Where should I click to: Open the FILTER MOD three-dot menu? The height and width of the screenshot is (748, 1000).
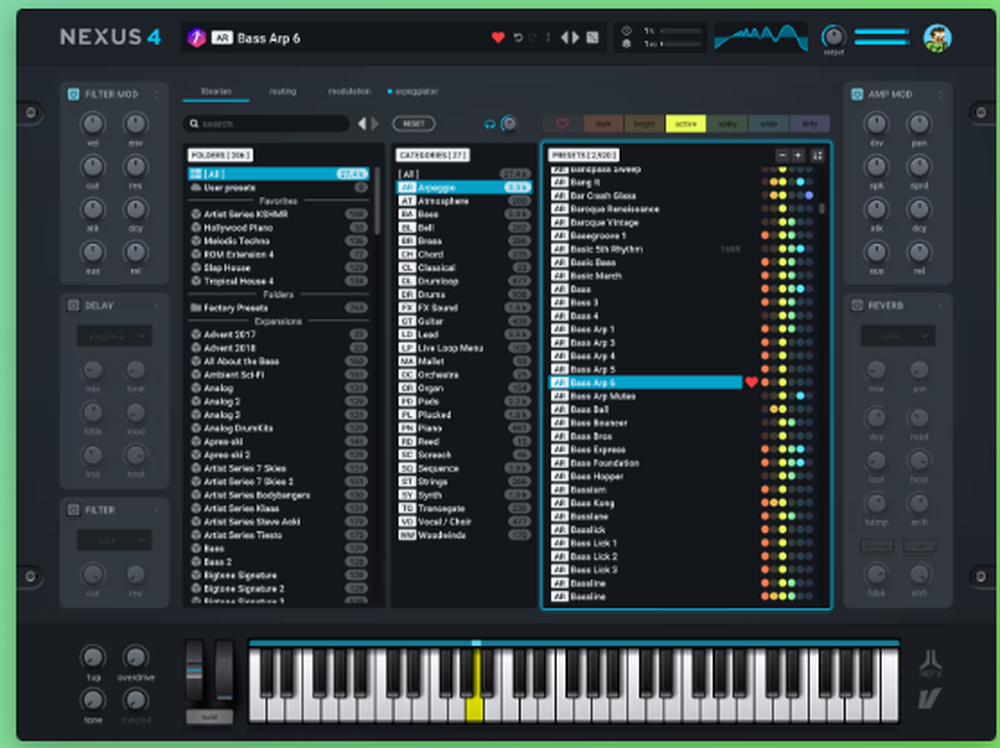[156, 94]
